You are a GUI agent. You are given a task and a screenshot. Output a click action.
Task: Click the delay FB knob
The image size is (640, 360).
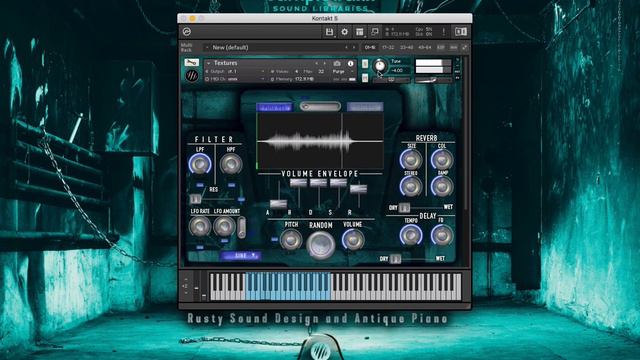coord(442,235)
